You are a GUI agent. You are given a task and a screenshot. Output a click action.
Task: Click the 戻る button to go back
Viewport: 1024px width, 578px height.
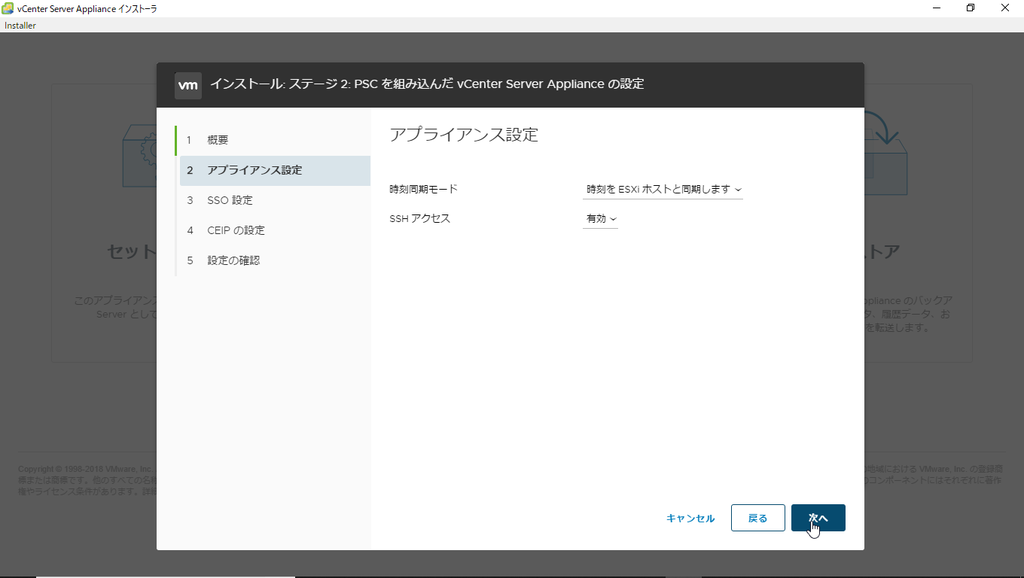tap(757, 518)
